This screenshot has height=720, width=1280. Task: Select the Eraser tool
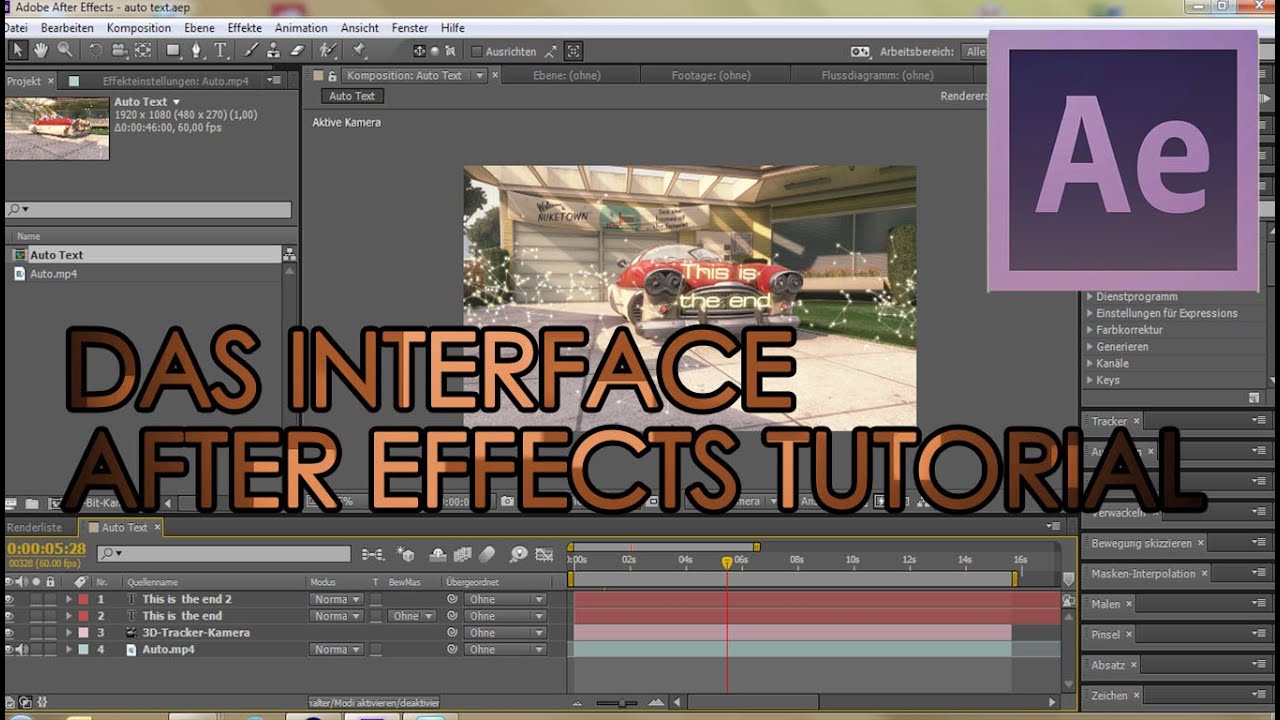pos(297,50)
